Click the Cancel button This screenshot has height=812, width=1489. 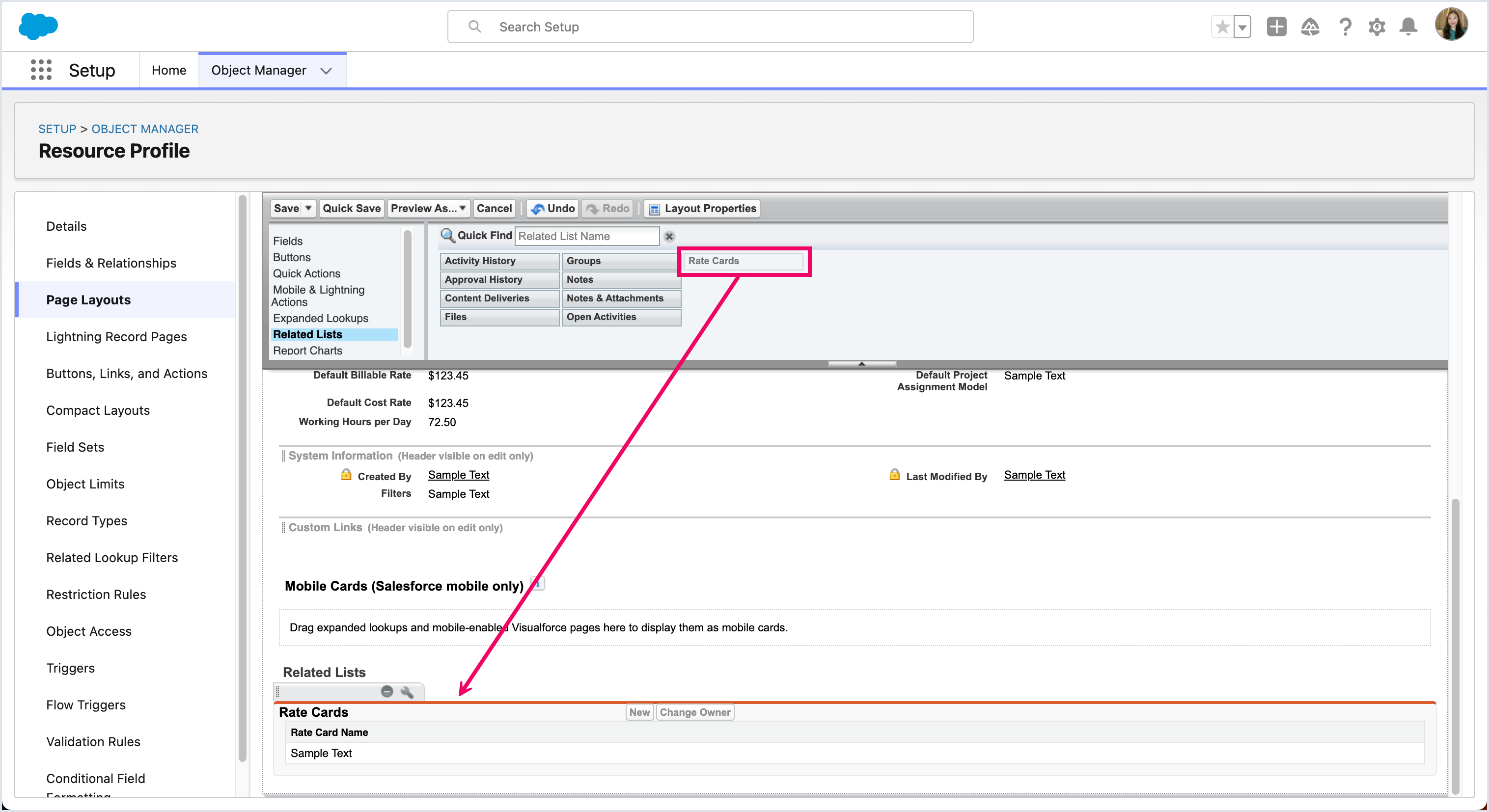tap(494, 208)
